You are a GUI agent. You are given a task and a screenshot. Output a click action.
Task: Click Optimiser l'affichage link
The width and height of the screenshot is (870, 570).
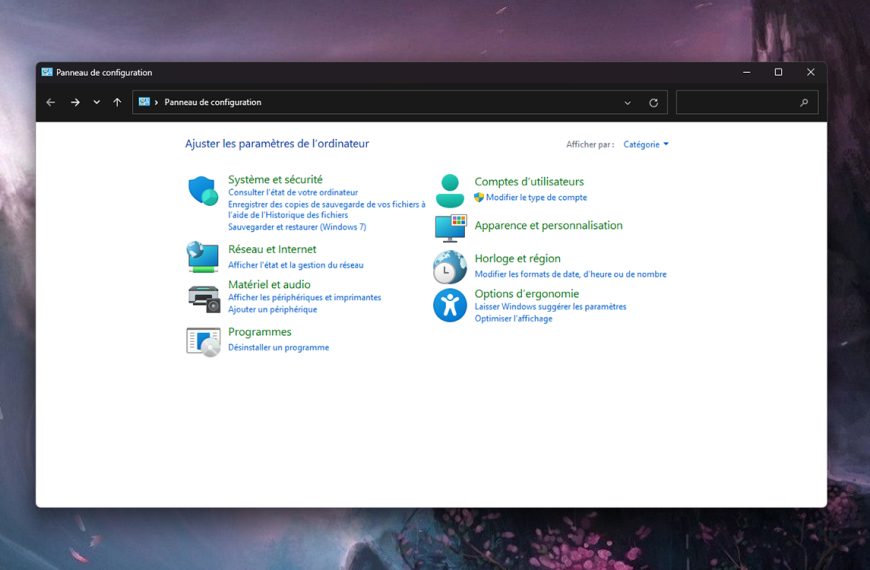(513, 319)
